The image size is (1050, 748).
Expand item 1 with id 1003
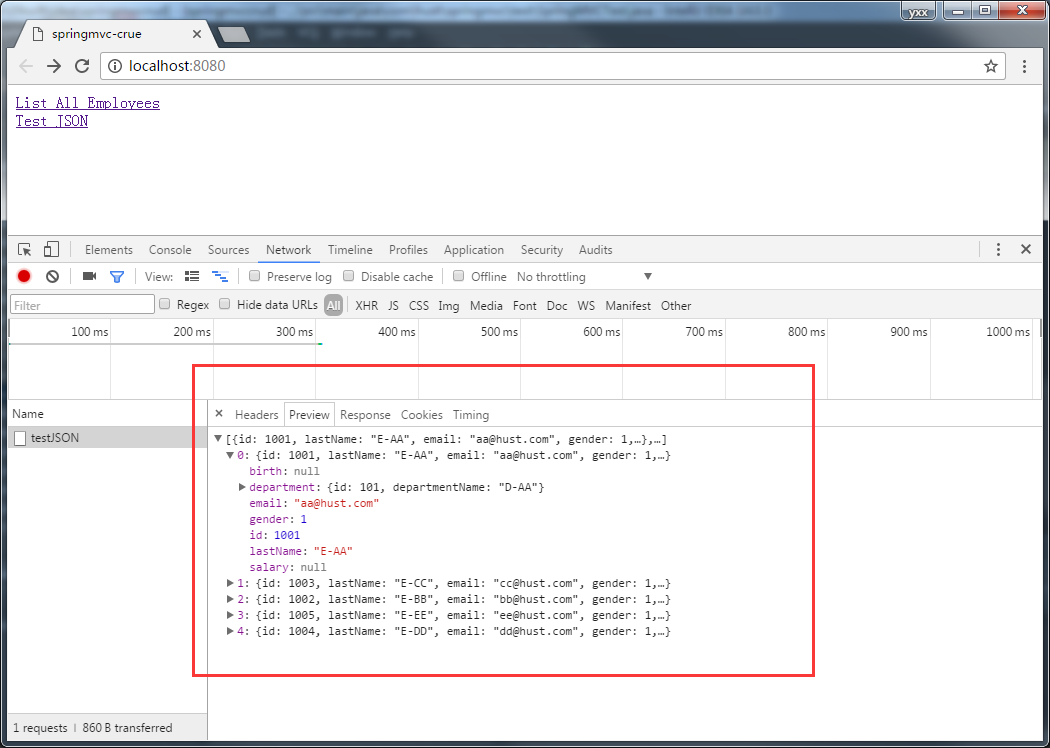pyautogui.click(x=230, y=583)
